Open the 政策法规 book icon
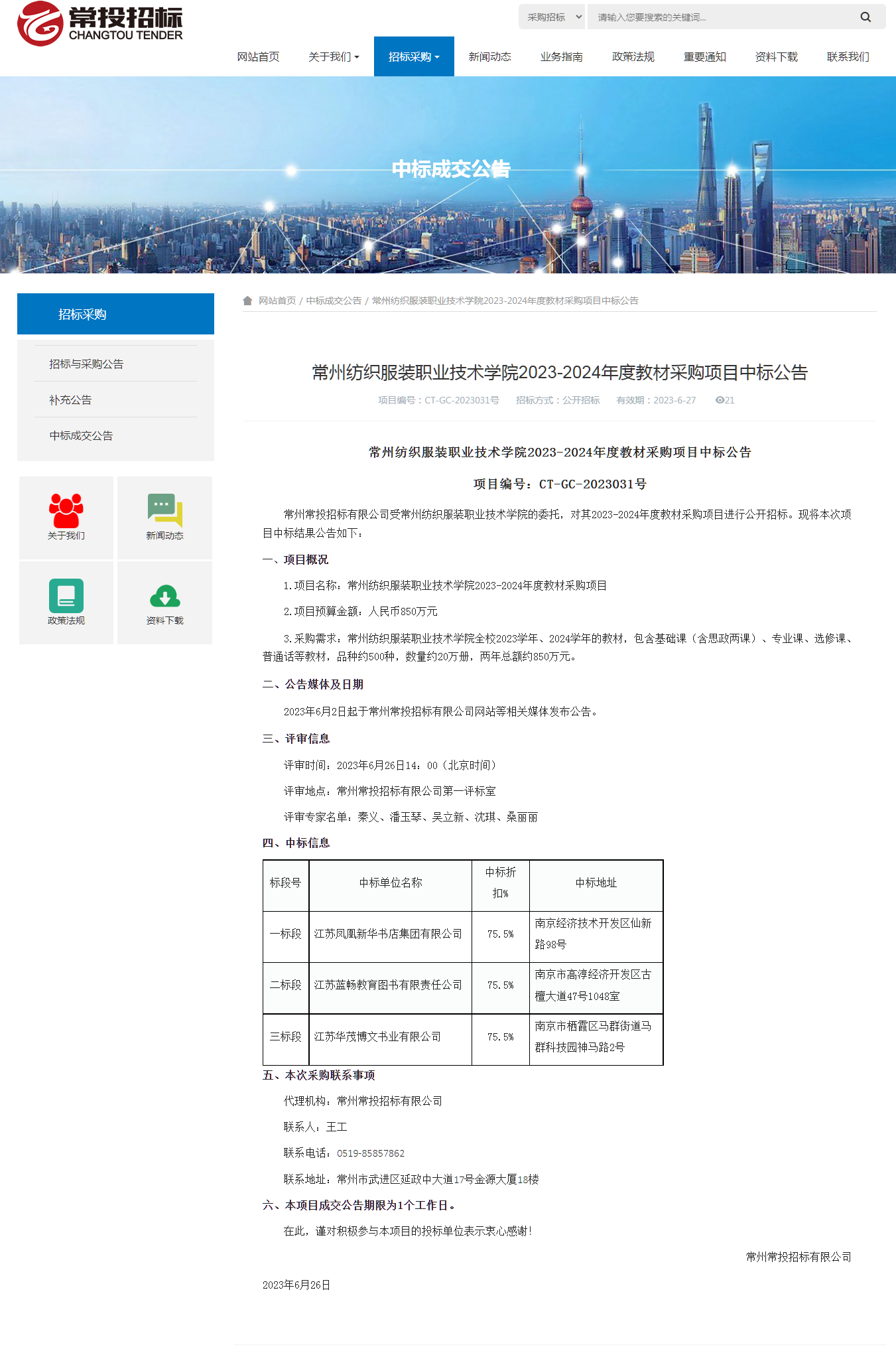 tap(66, 595)
